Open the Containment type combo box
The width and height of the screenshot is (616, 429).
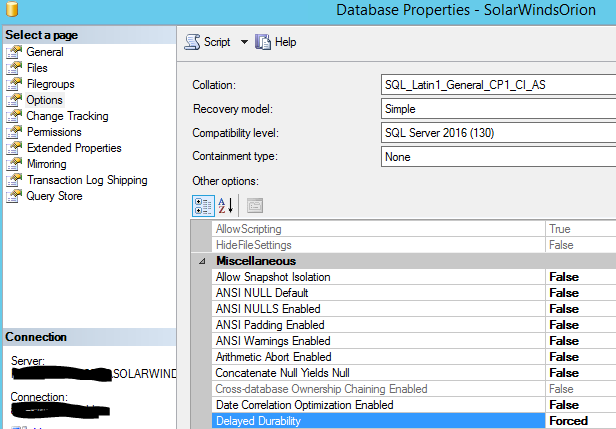point(498,157)
